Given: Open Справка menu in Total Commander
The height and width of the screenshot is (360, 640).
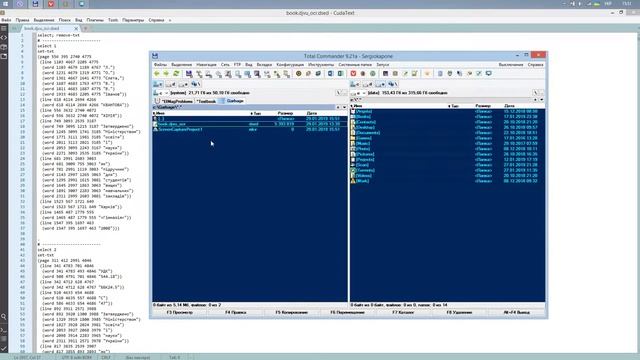Looking at the screenshot, I should tap(535, 65).
